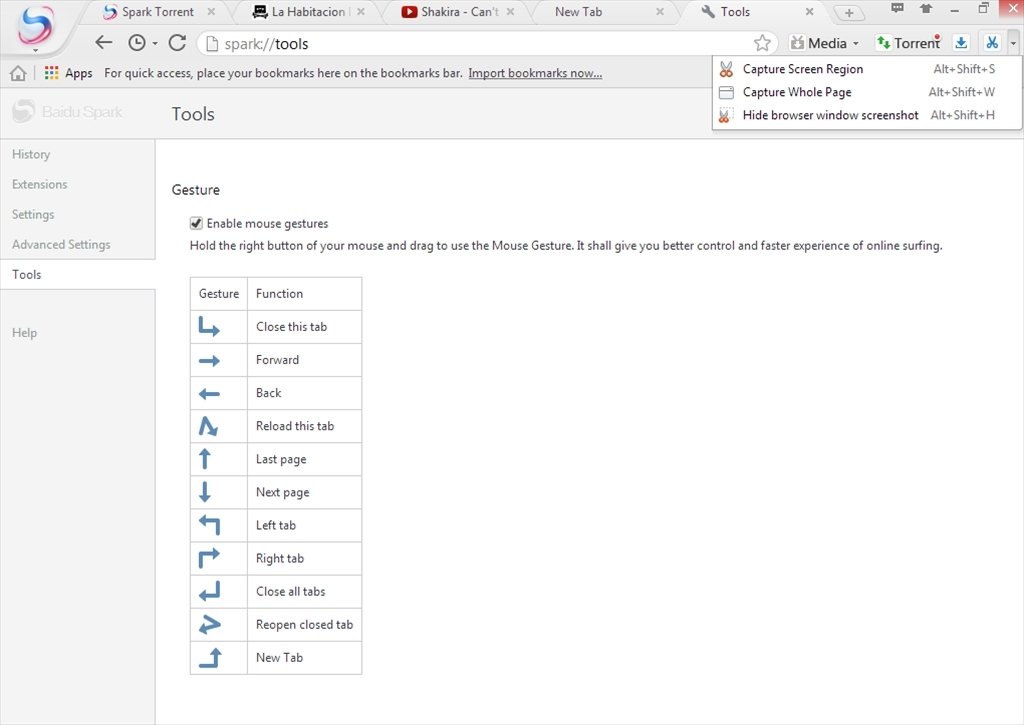Collapse the screenshot options dropdown arrow
This screenshot has width=1024, height=725.
coord(1013,43)
